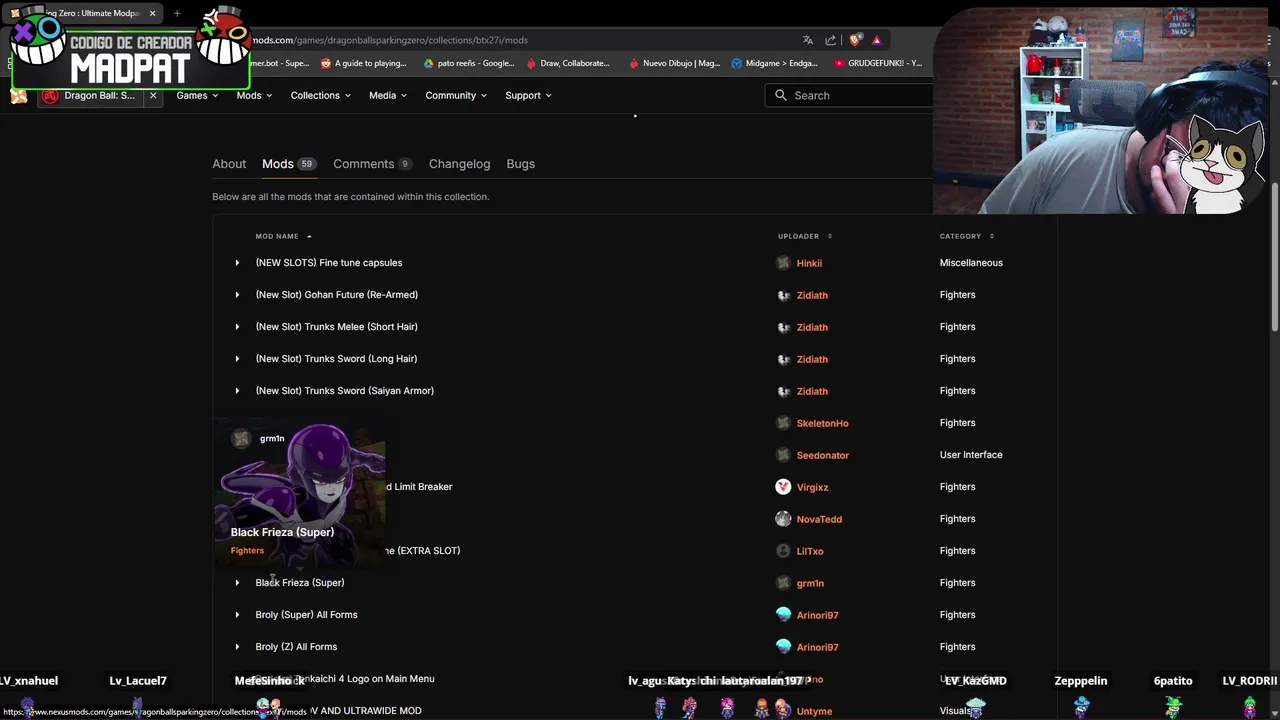Open uploader SkeletonHo's profile
This screenshot has width=1280, height=720.
[x=822, y=423]
